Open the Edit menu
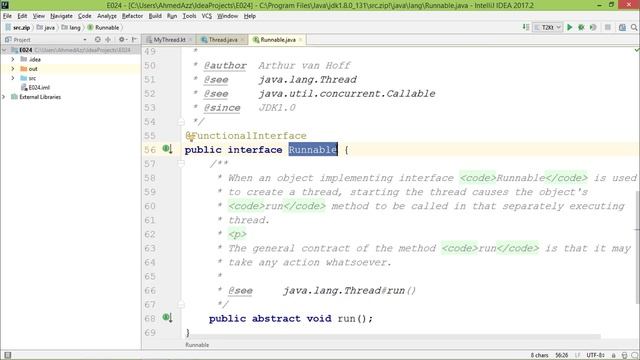The image size is (640, 360). point(22,16)
